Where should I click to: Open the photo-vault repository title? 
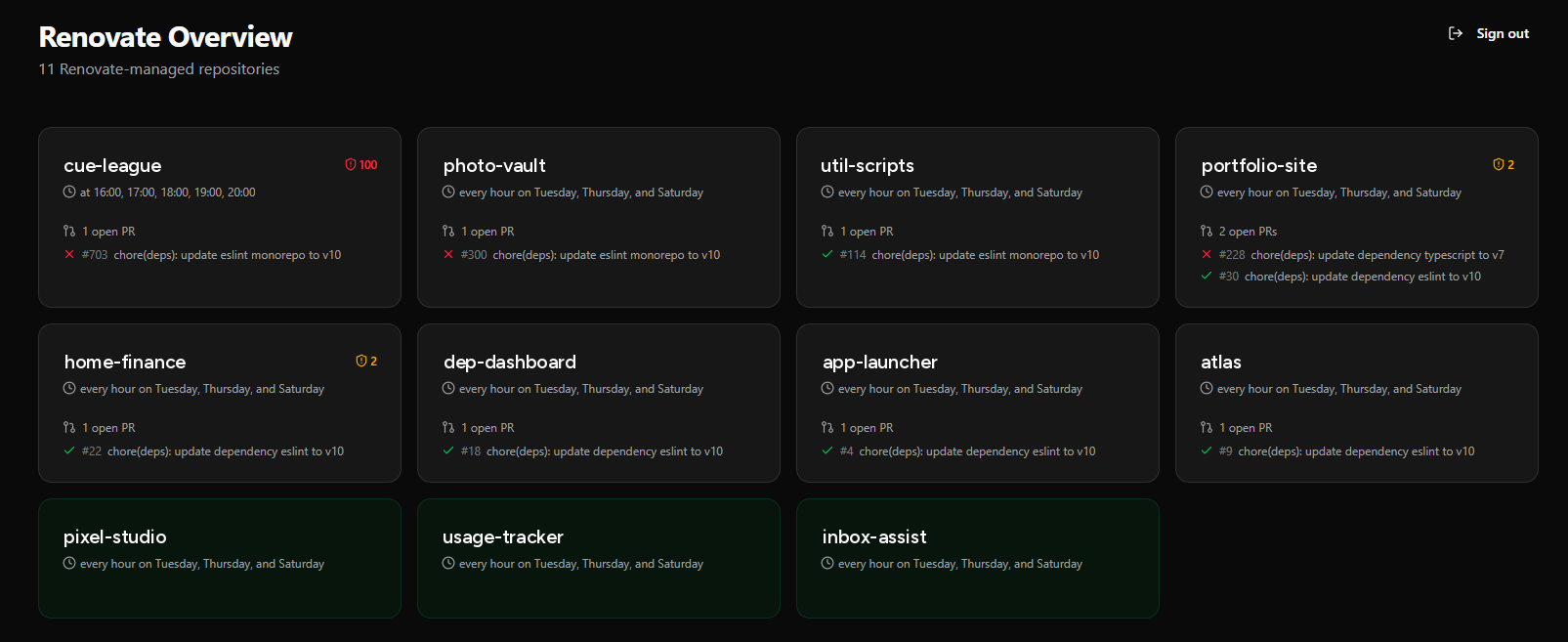click(x=494, y=165)
